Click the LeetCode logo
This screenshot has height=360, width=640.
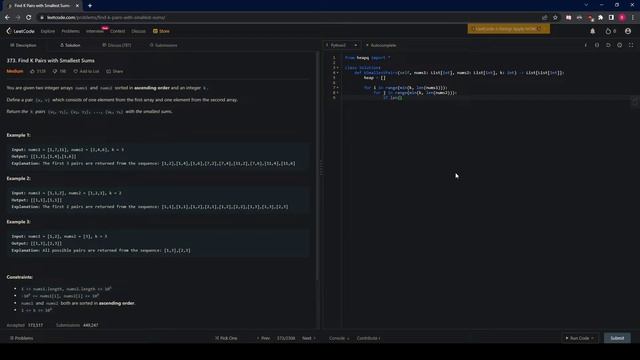(x=20, y=31)
